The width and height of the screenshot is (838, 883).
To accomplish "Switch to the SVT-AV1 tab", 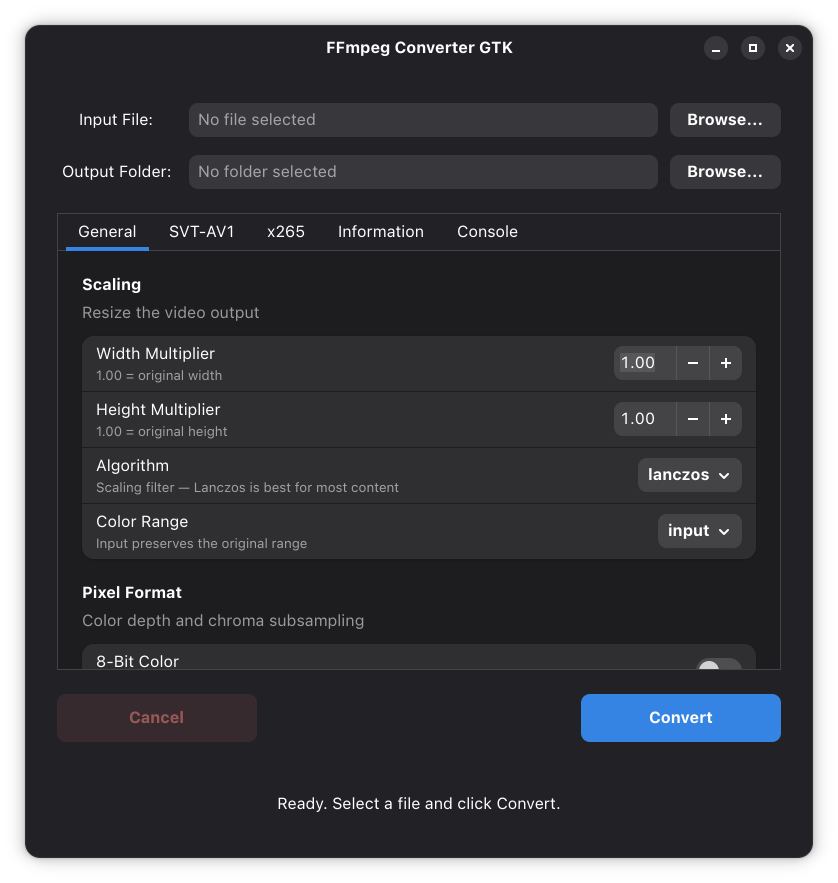I will (x=201, y=231).
